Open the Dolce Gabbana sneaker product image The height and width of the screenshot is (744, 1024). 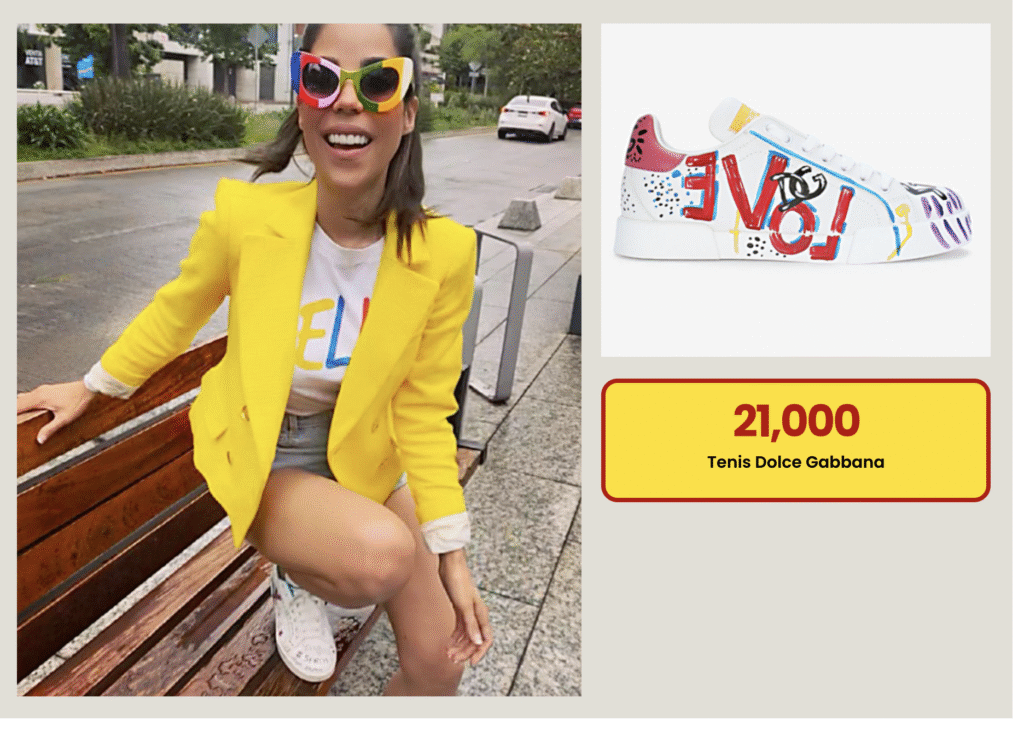[x=795, y=190]
